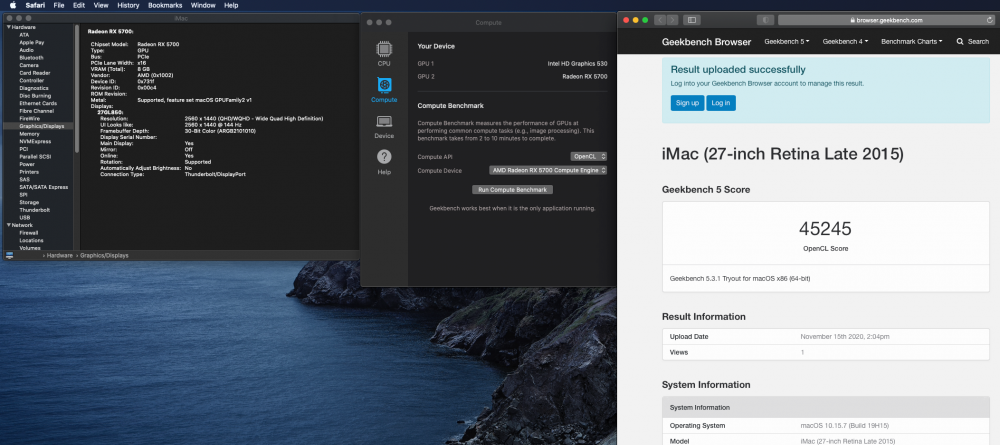Select Parallel SCSI in hardware list
This screenshot has width=1000, height=445.
coord(34,157)
